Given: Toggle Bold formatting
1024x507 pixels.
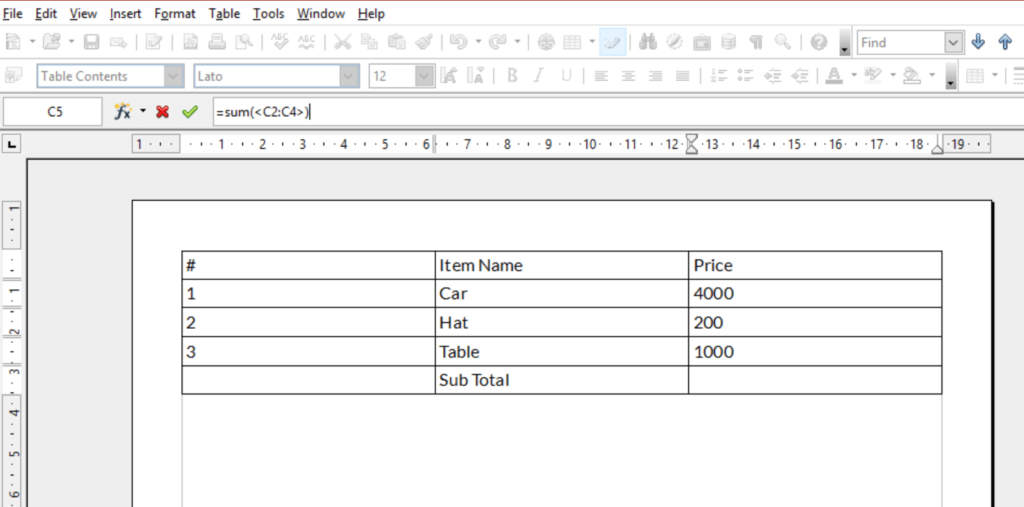Looking at the screenshot, I should (x=512, y=76).
